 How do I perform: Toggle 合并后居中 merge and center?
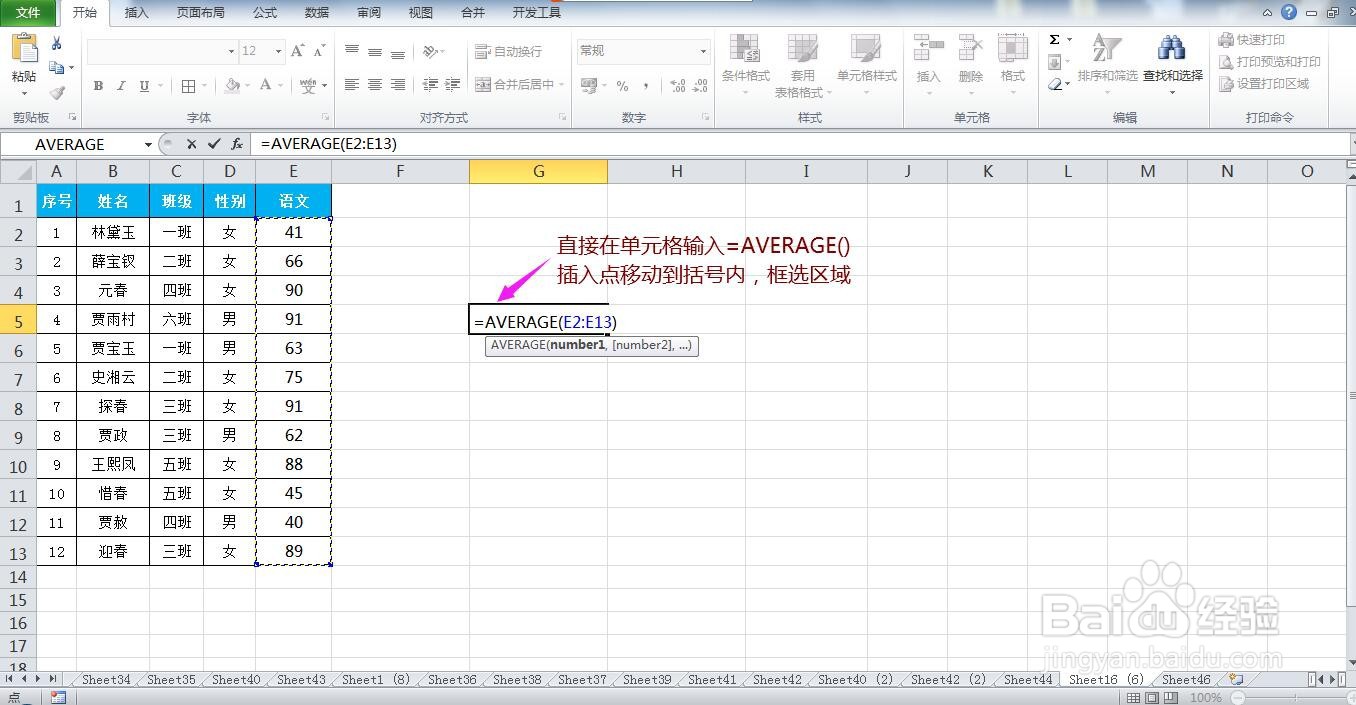[x=514, y=85]
